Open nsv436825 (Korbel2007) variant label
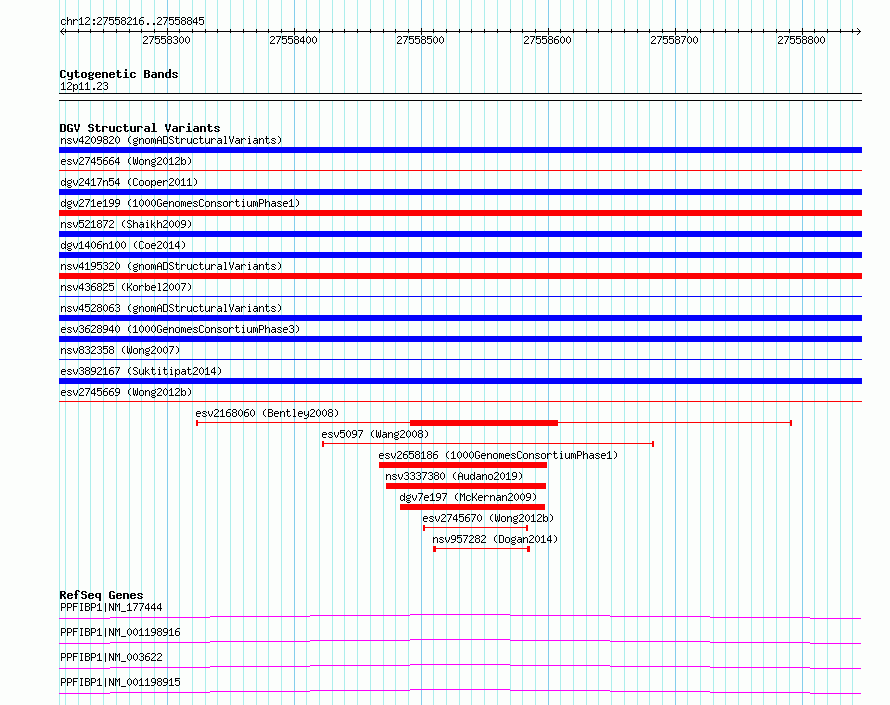This screenshot has height=705, width=890. tap(126, 287)
